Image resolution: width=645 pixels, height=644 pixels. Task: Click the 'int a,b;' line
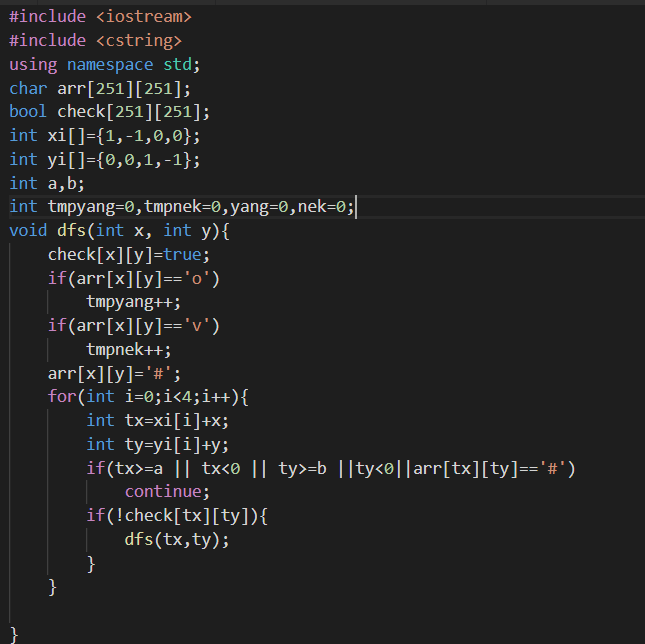(x=47, y=183)
